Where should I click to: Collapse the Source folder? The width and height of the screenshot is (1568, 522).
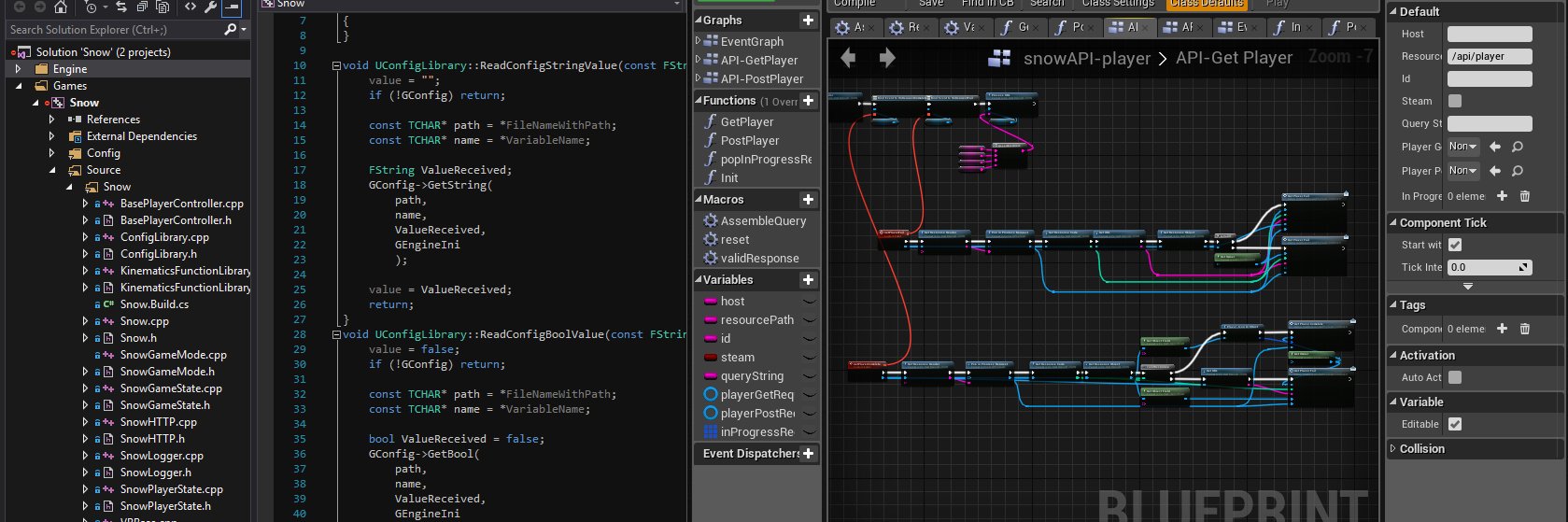click(x=51, y=170)
